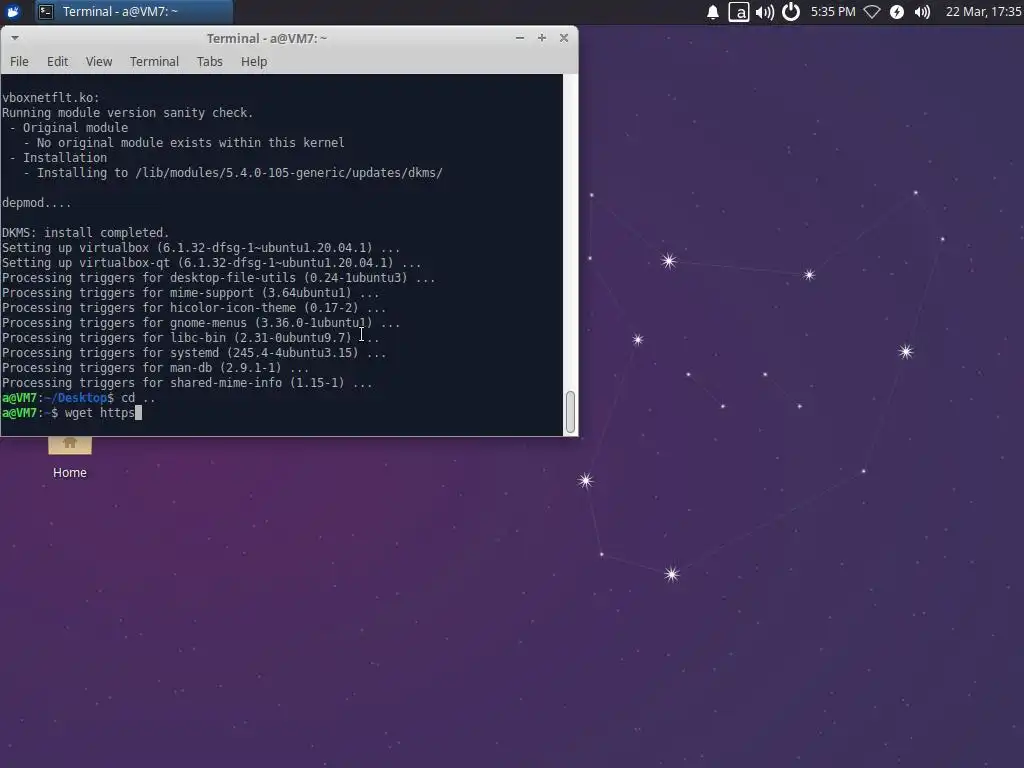Click the terminal vertical scrollbar handle

point(570,412)
